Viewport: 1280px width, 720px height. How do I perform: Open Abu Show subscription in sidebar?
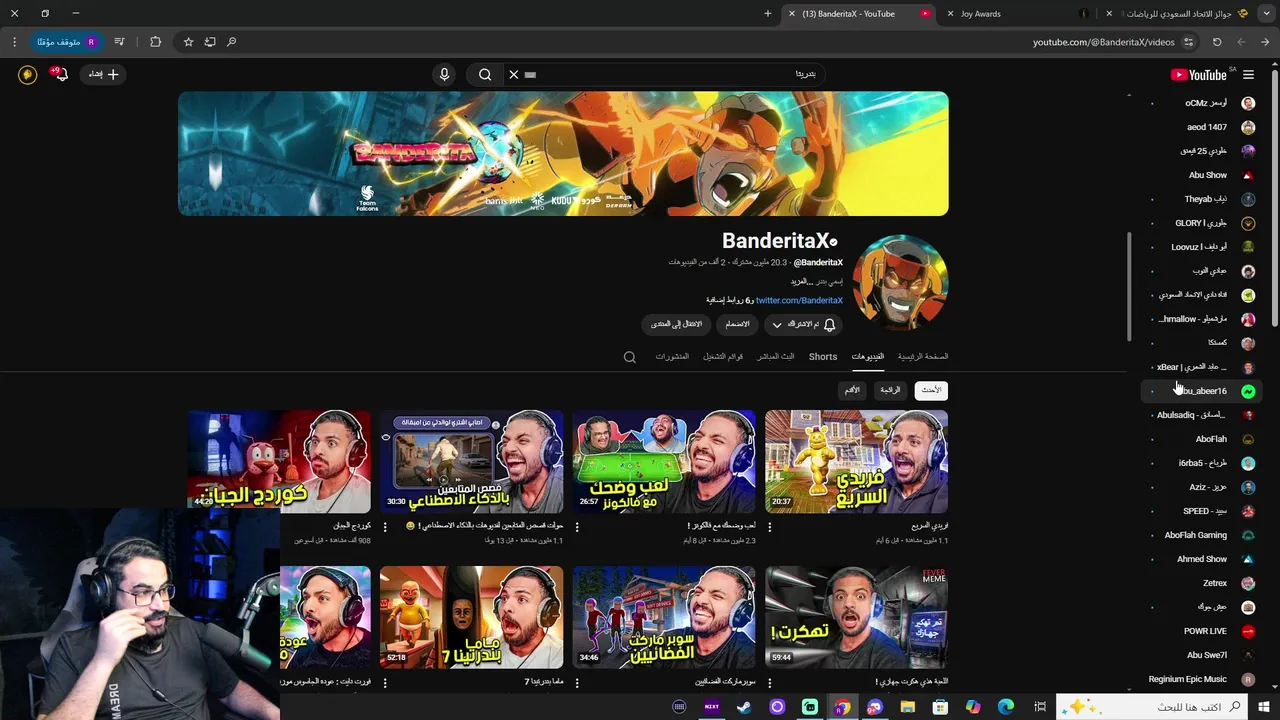[x=1203, y=175]
